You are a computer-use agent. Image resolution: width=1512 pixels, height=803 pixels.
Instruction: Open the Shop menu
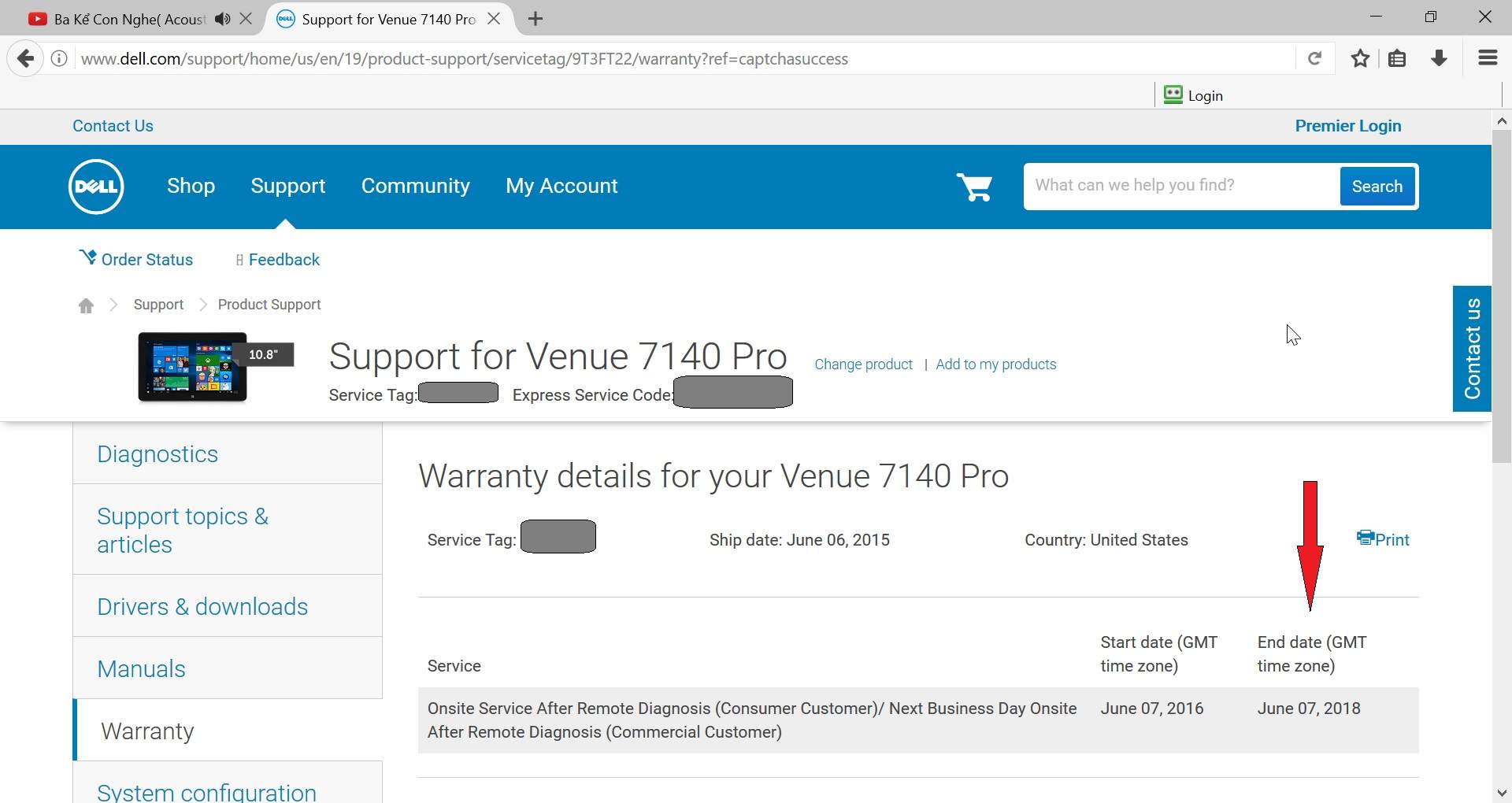191,186
